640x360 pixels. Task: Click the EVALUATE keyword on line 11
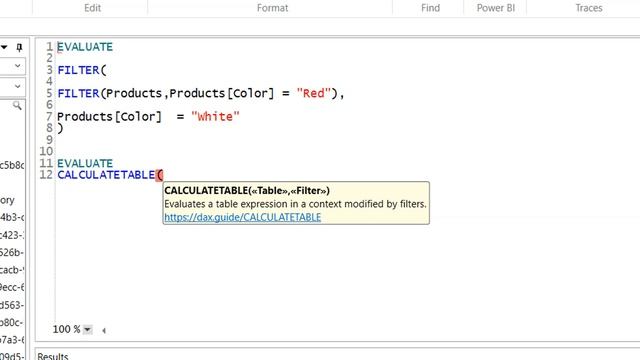click(85, 164)
